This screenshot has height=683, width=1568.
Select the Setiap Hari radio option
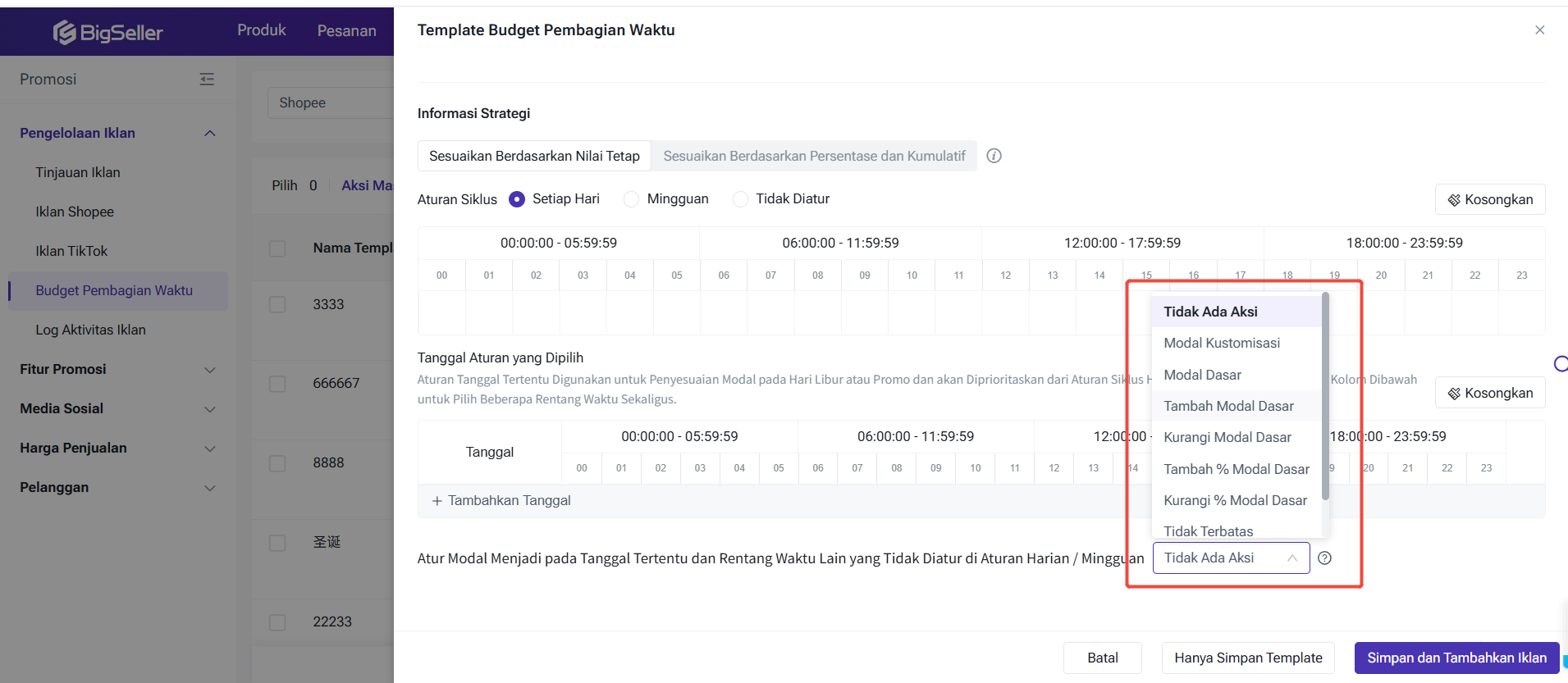coord(517,199)
